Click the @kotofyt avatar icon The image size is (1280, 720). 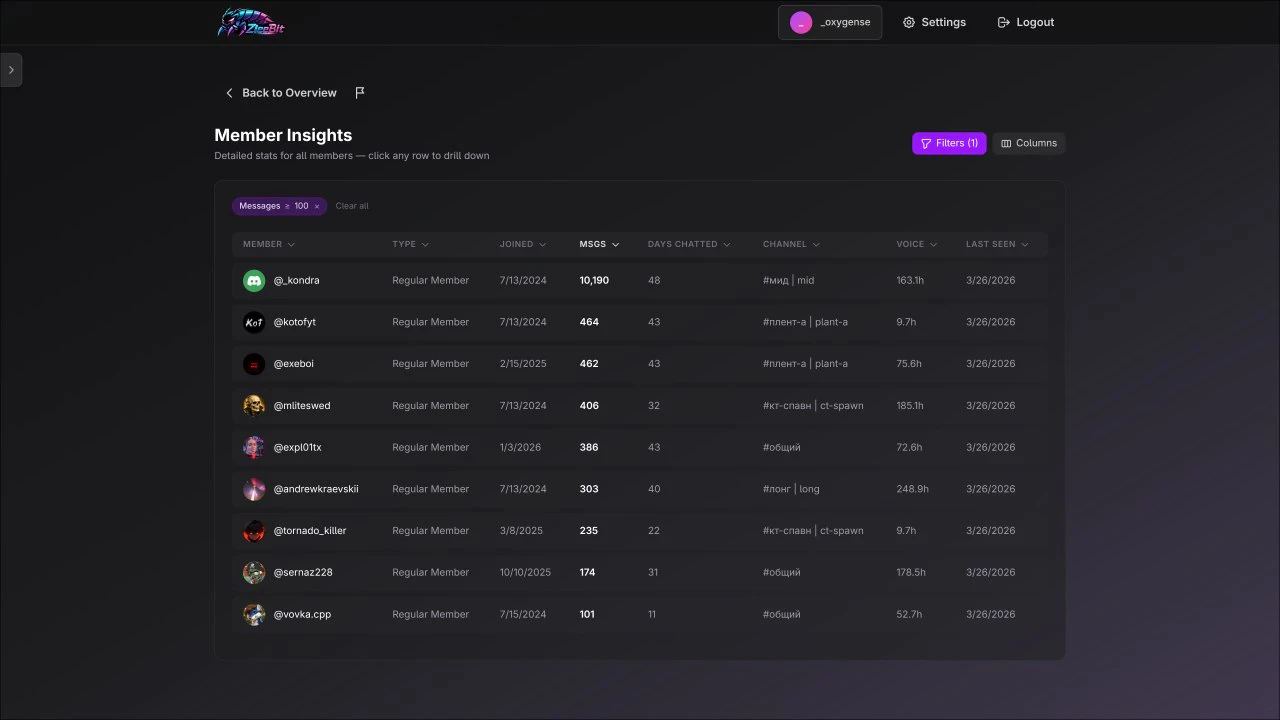coord(254,322)
